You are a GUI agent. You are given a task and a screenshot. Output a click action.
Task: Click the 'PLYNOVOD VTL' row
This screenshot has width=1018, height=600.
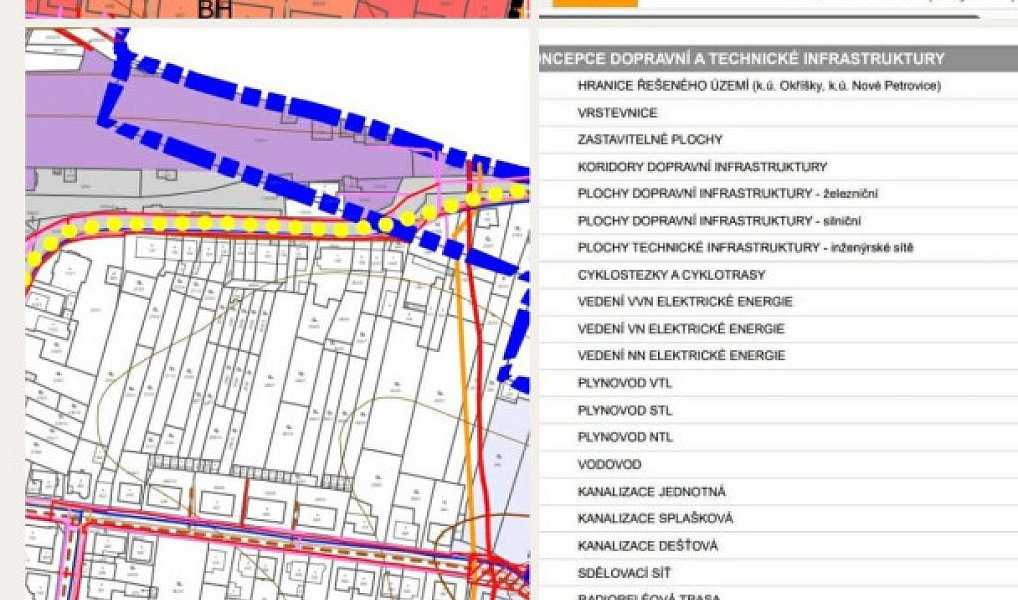[x=778, y=383]
